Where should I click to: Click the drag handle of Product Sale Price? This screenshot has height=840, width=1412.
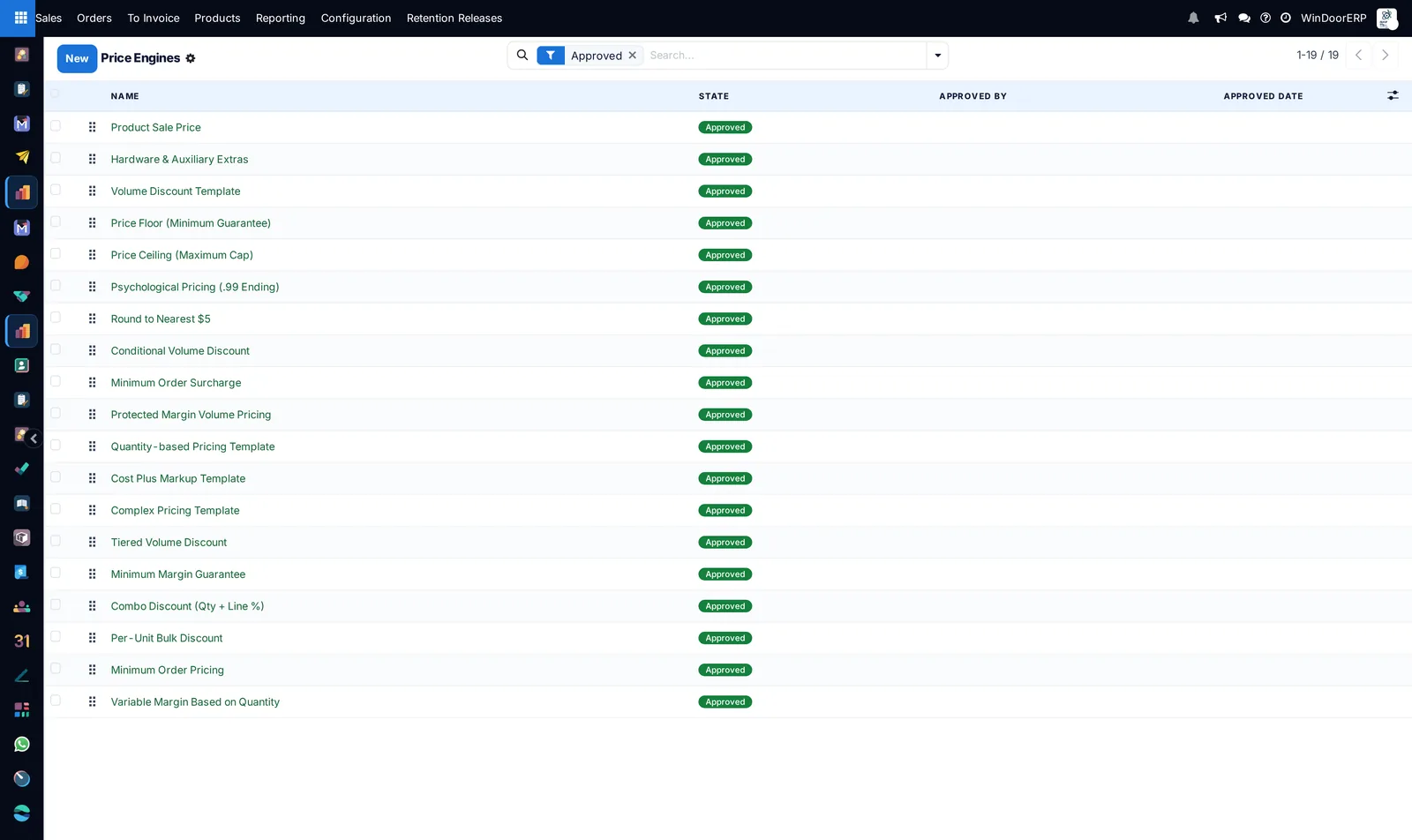click(x=92, y=127)
